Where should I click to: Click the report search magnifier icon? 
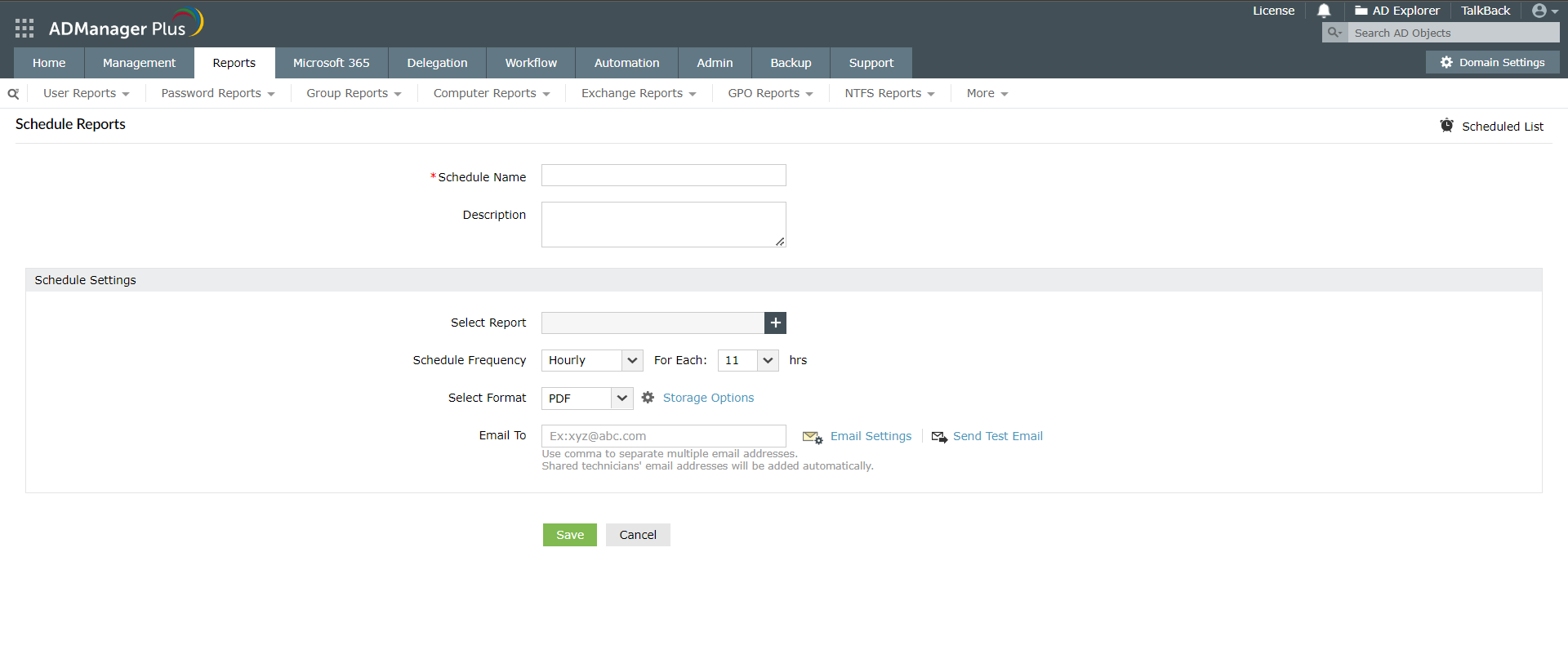(x=13, y=94)
